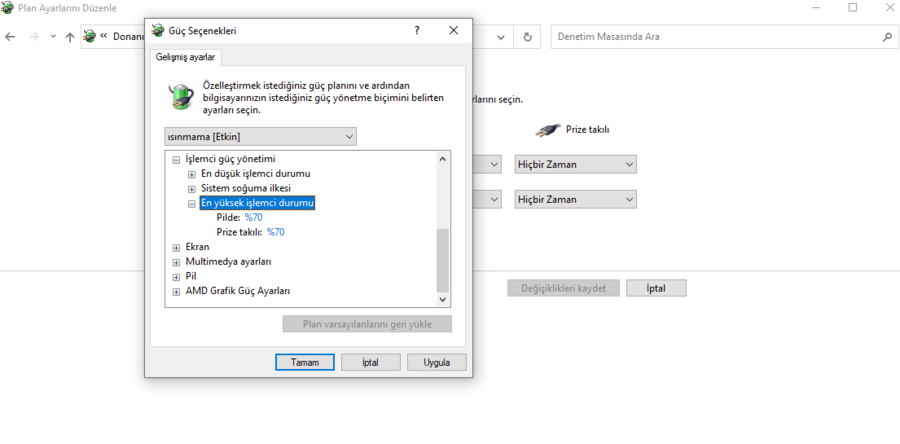
Task: Click the battery icon in Güç Seçenekleri title bar
Action: pos(157,31)
